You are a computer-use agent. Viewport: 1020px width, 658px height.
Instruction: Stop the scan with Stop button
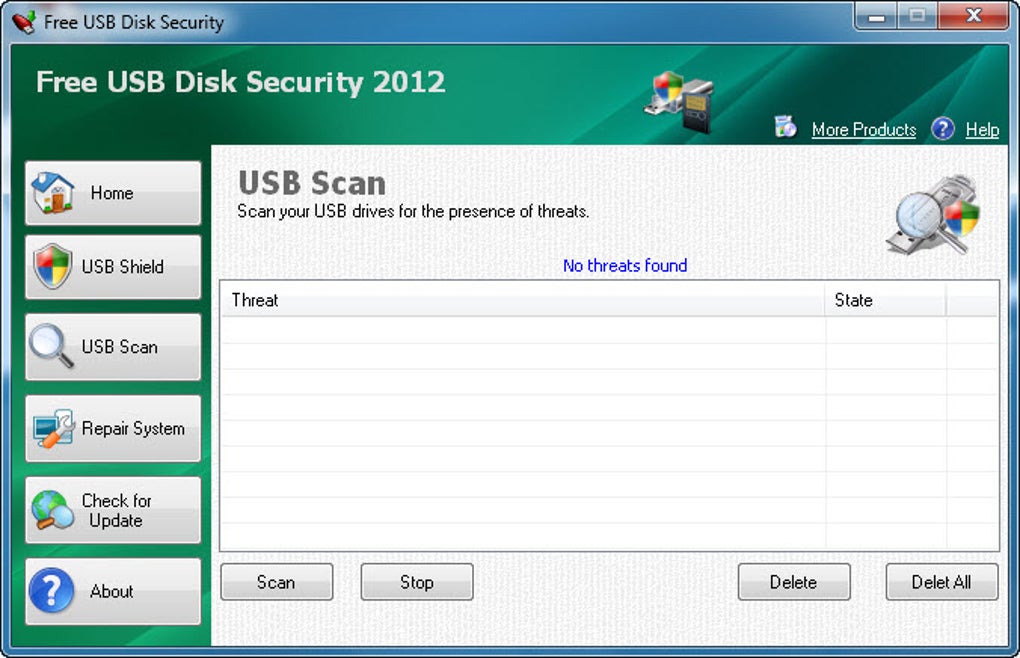417,582
